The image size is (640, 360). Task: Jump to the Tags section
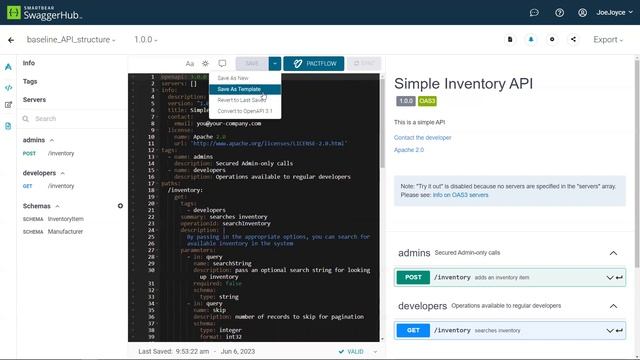coord(30,82)
